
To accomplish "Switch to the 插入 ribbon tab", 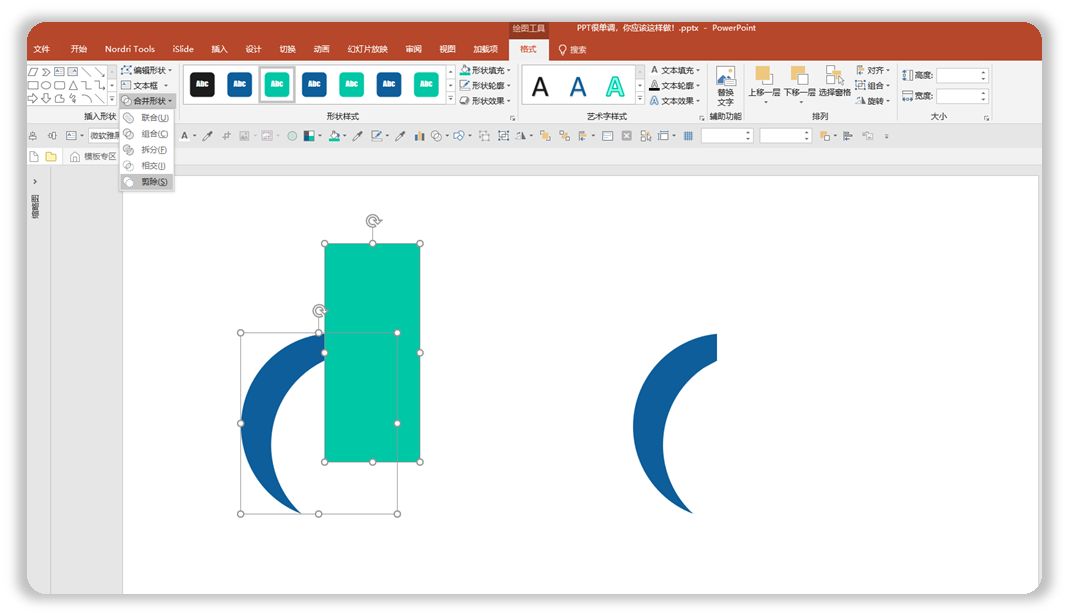I will [219, 49].
